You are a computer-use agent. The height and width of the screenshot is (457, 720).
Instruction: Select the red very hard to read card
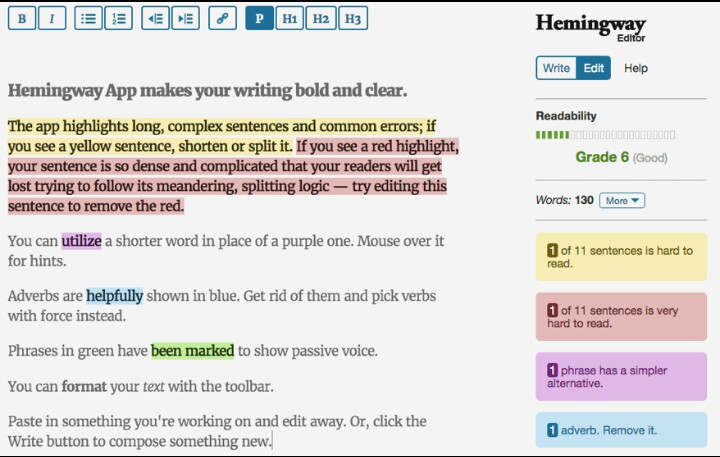[x=620, y=317]
